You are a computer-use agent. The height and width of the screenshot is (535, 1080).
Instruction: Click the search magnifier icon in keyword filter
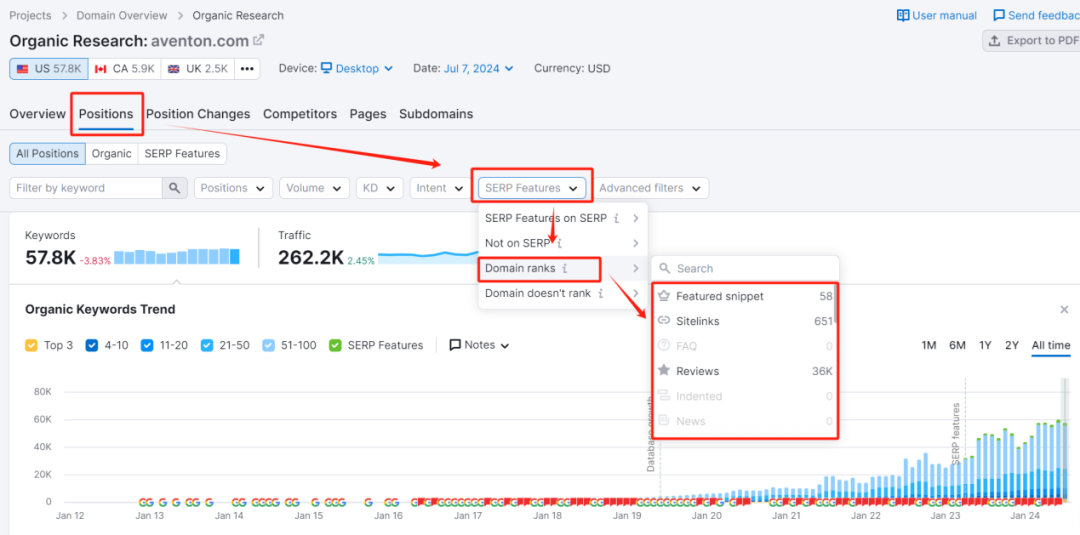point(175,188)
